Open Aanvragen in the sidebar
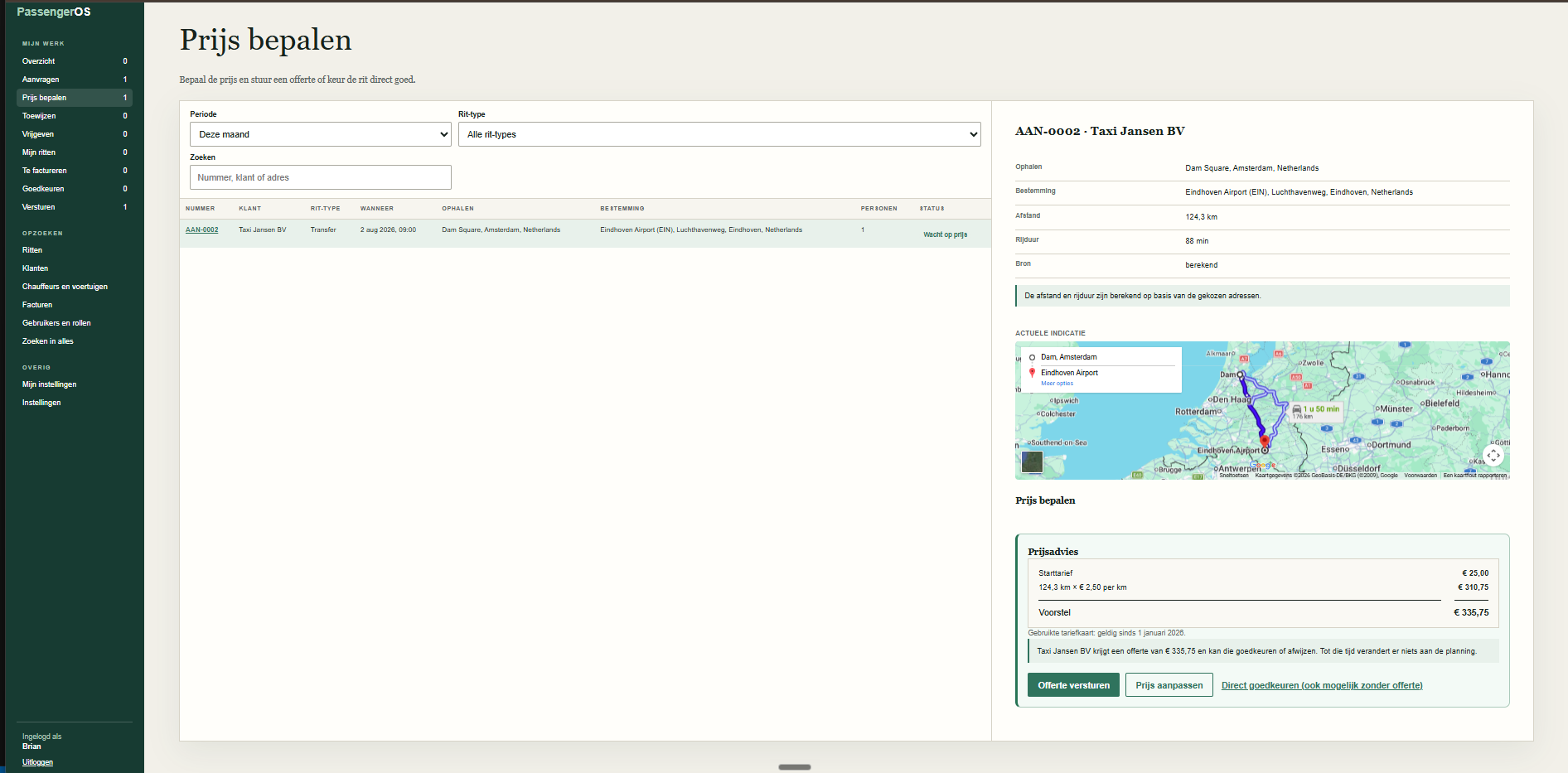1568x773 pixels. [75, 80]
